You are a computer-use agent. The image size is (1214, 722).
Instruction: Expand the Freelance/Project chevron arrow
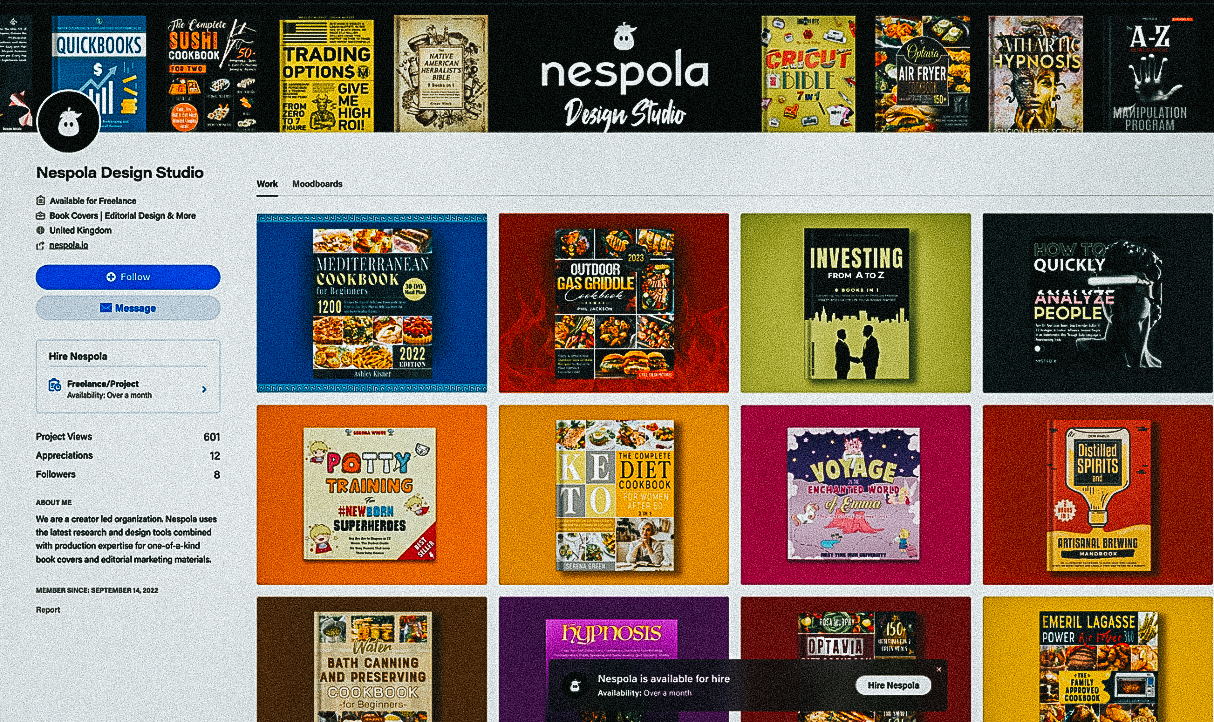[204, 389]
